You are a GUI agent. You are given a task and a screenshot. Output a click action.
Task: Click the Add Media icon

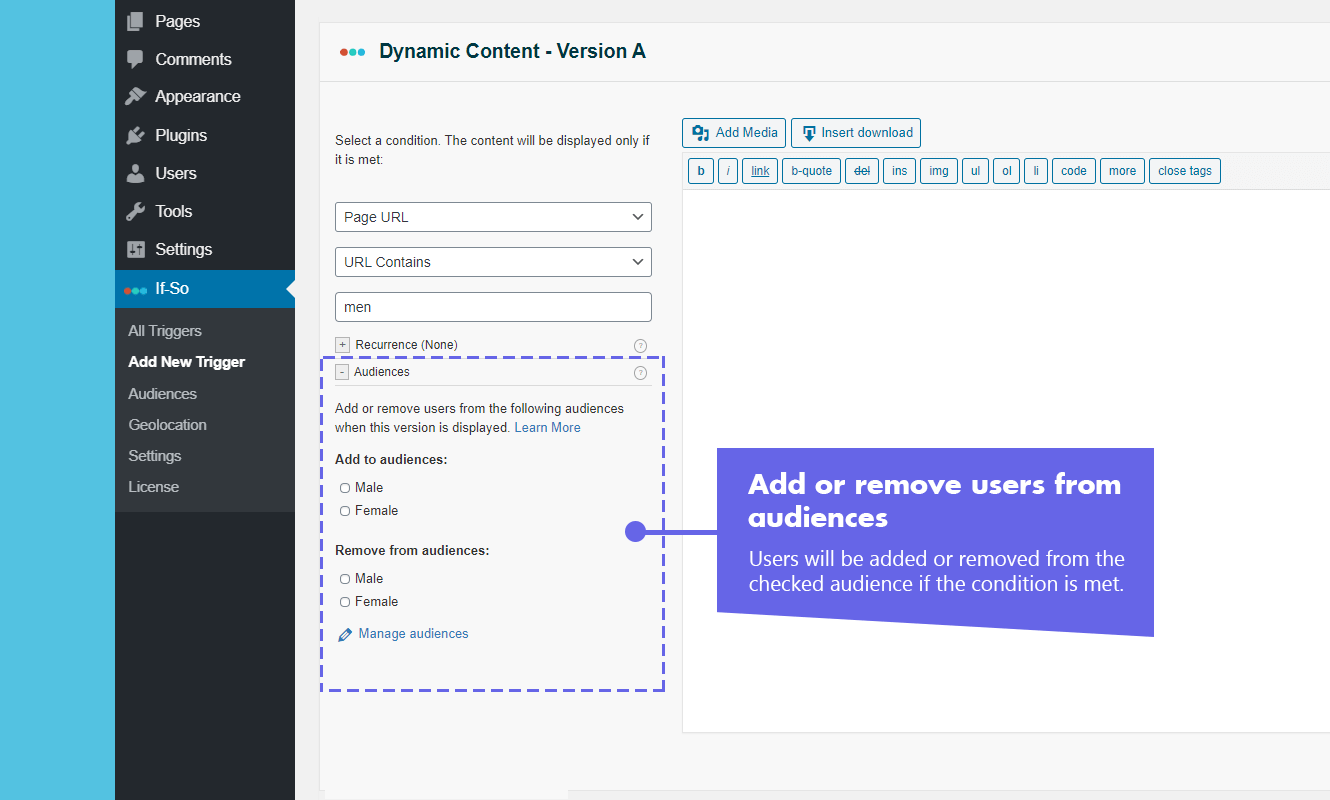click(700, 132)
